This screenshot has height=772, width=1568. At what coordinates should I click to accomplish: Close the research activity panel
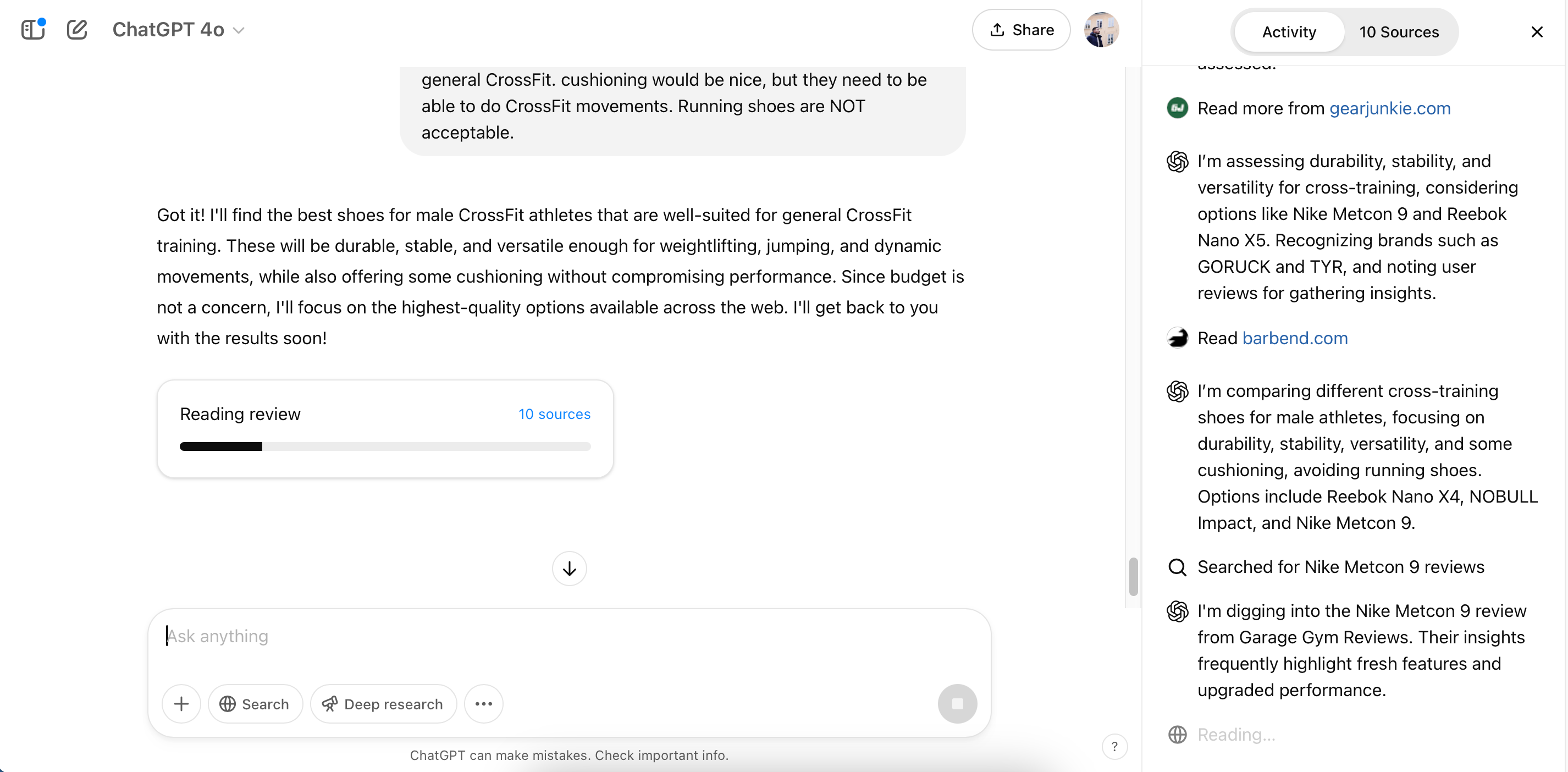pos(1538,32)
